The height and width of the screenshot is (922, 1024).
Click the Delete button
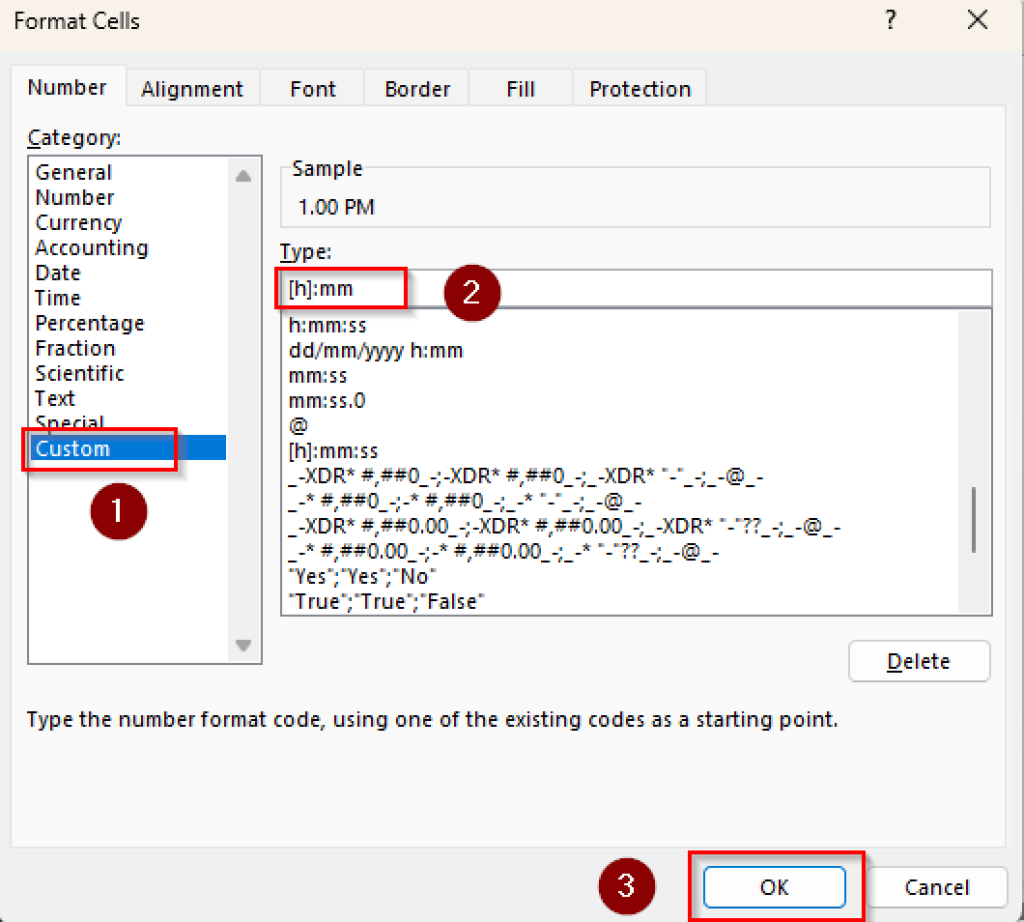919,661
